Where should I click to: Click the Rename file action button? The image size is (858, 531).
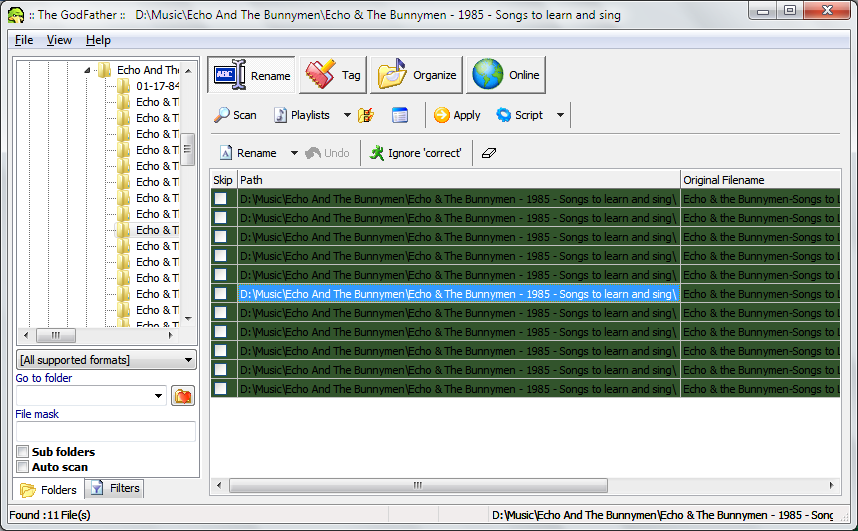point(248,153)
